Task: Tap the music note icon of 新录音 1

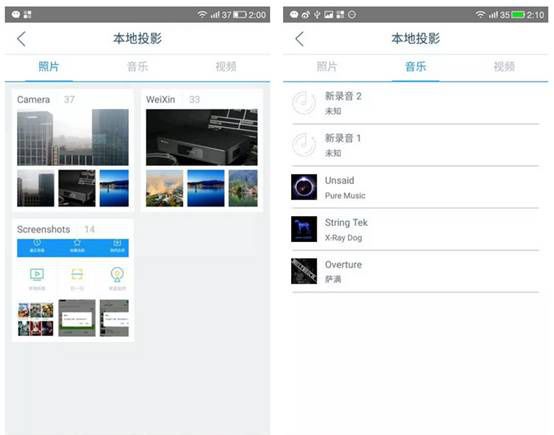Action: [304, 145]
